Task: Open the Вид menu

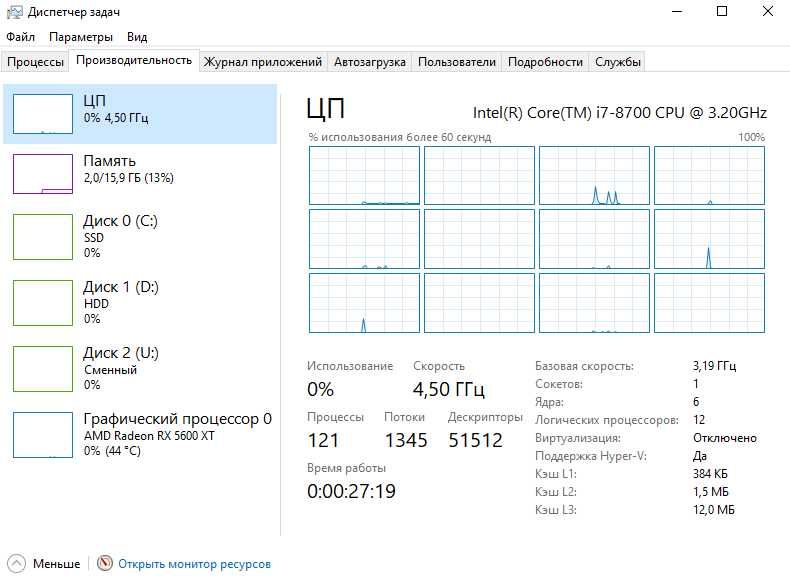Action: (x=137, y=37)
